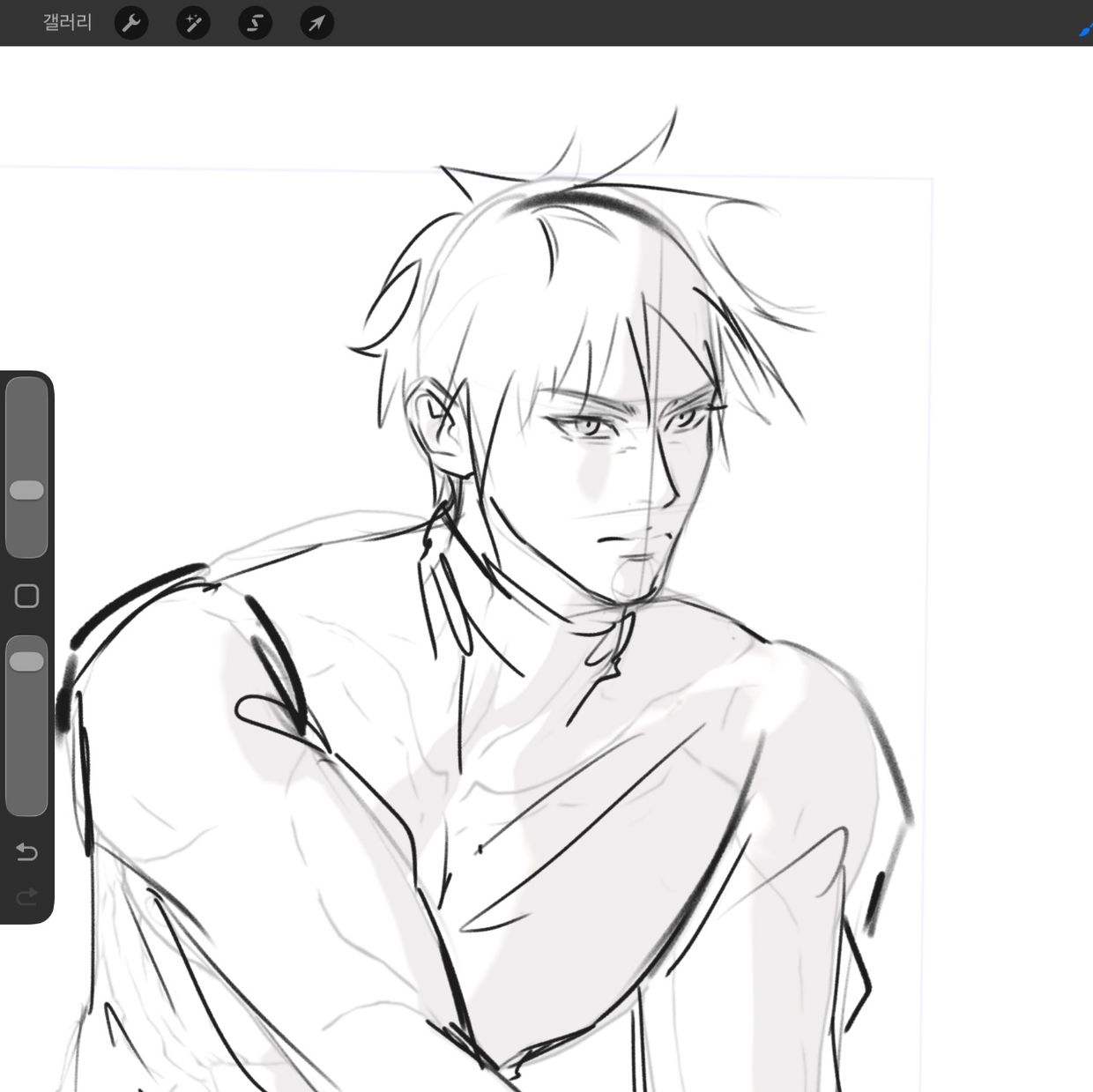
Task: Redo with the dimmed redo arrow
Action: pos(26,896)
